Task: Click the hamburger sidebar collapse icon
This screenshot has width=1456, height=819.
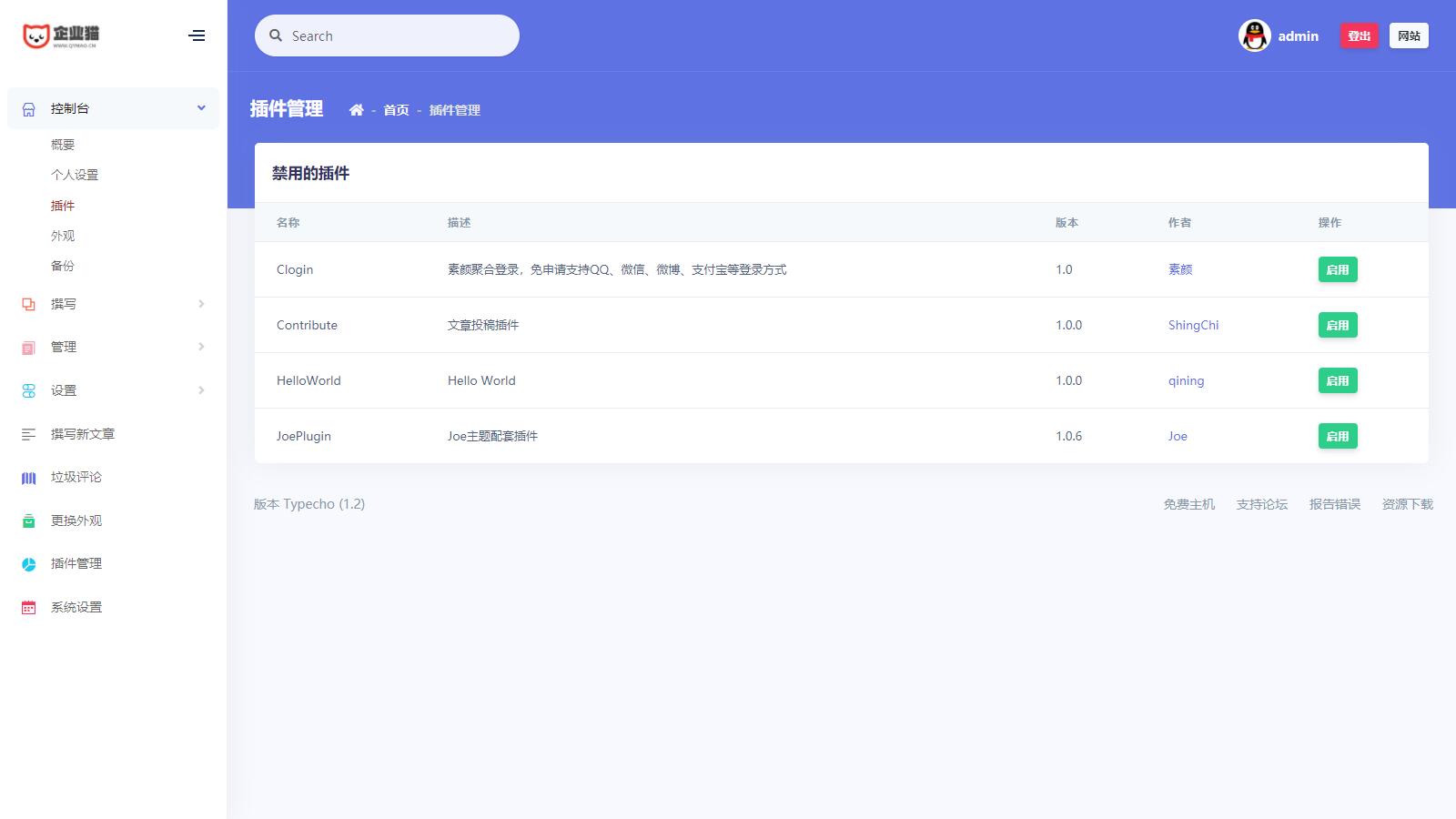Action: point(197,35)
